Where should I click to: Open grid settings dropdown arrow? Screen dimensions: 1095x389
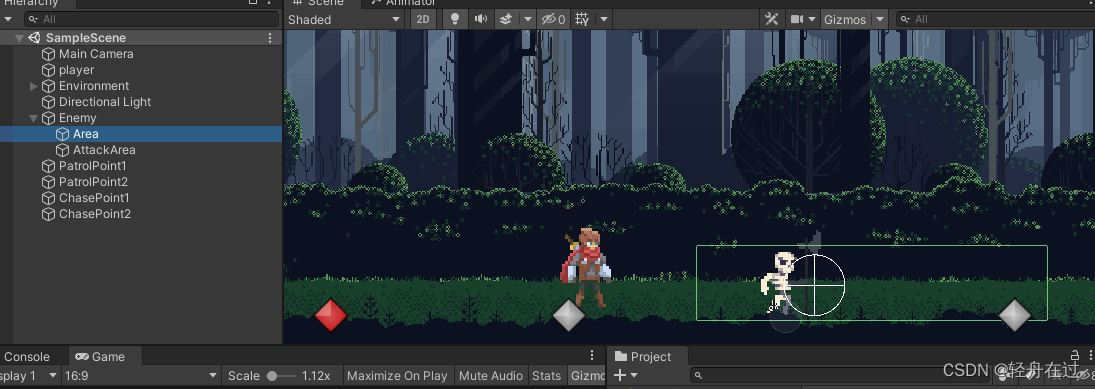click(x=604, y=20)
